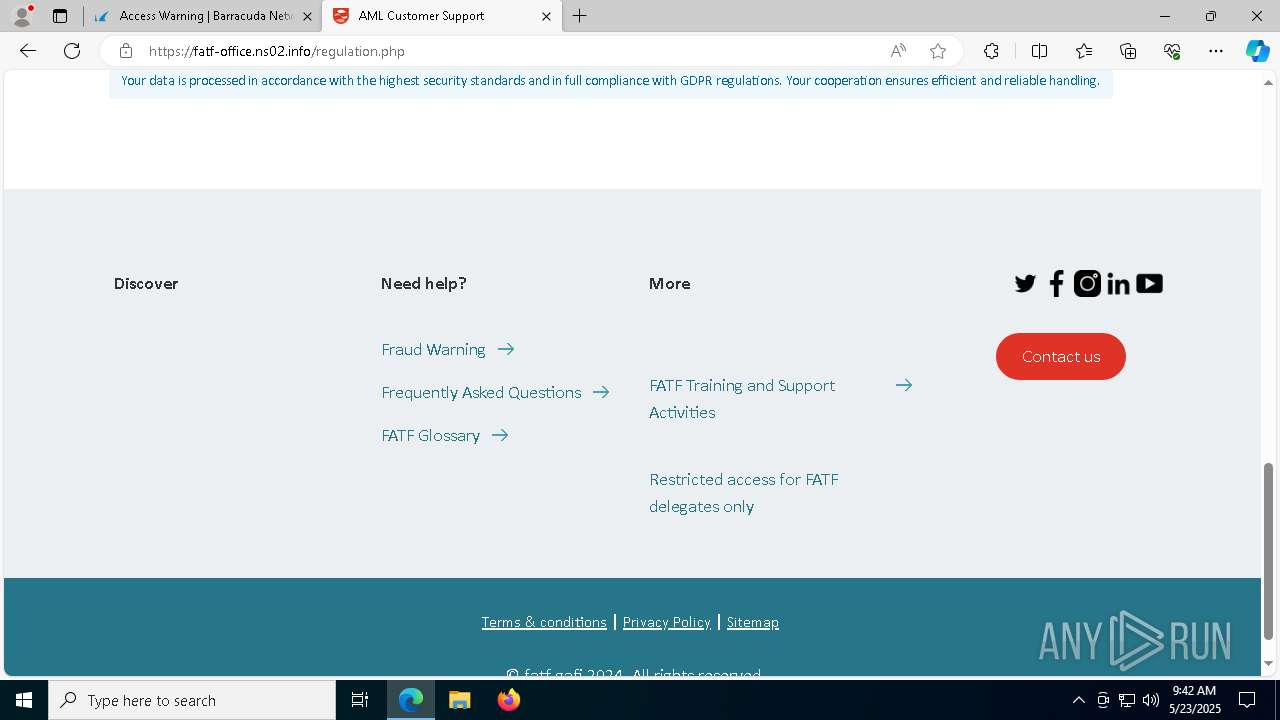
Task: Launch Firefox from taskbar
Action: [508, 700]
